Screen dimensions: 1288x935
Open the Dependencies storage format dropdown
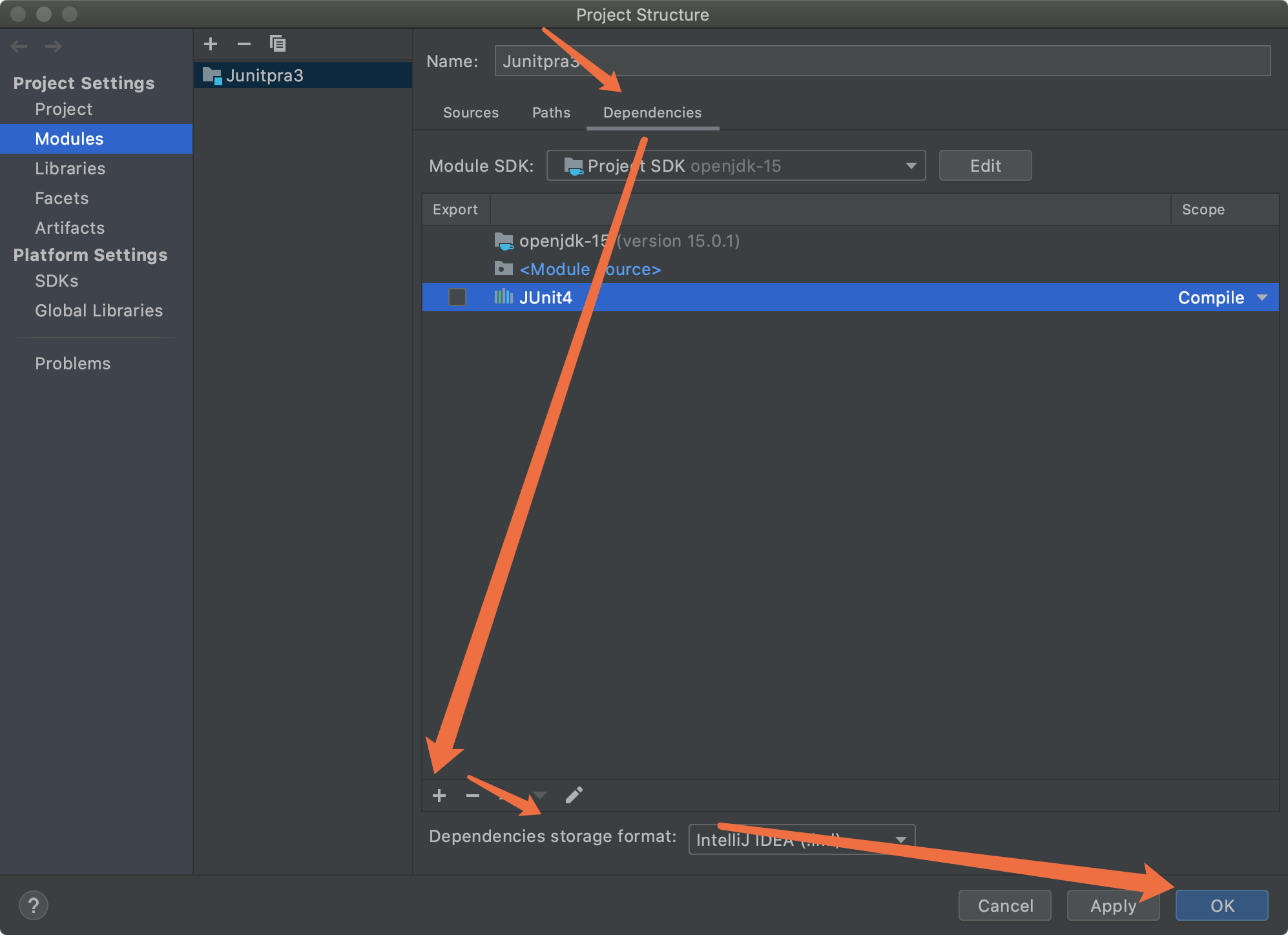click(900, 839)
